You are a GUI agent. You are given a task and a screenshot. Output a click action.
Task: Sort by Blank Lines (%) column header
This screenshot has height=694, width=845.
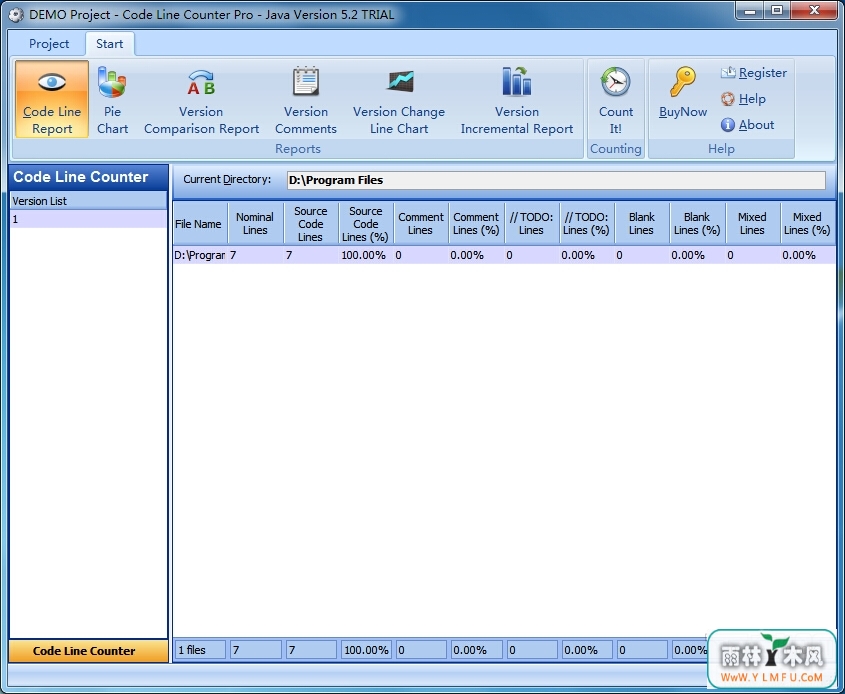pos(697,224)
